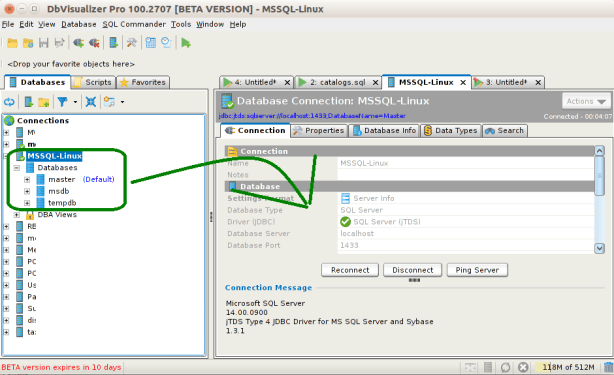
Task: Click the trash can garbage collection icon
Action: coord(608,367)
